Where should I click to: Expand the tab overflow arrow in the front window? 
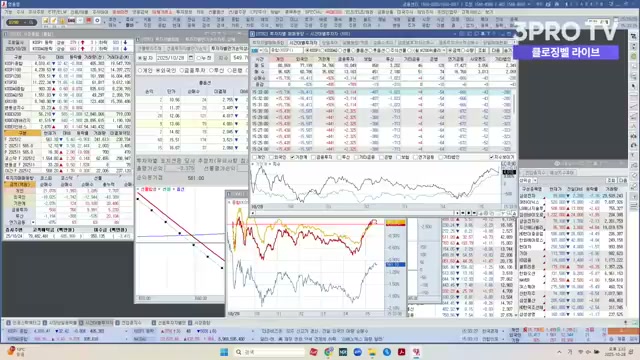514,42
